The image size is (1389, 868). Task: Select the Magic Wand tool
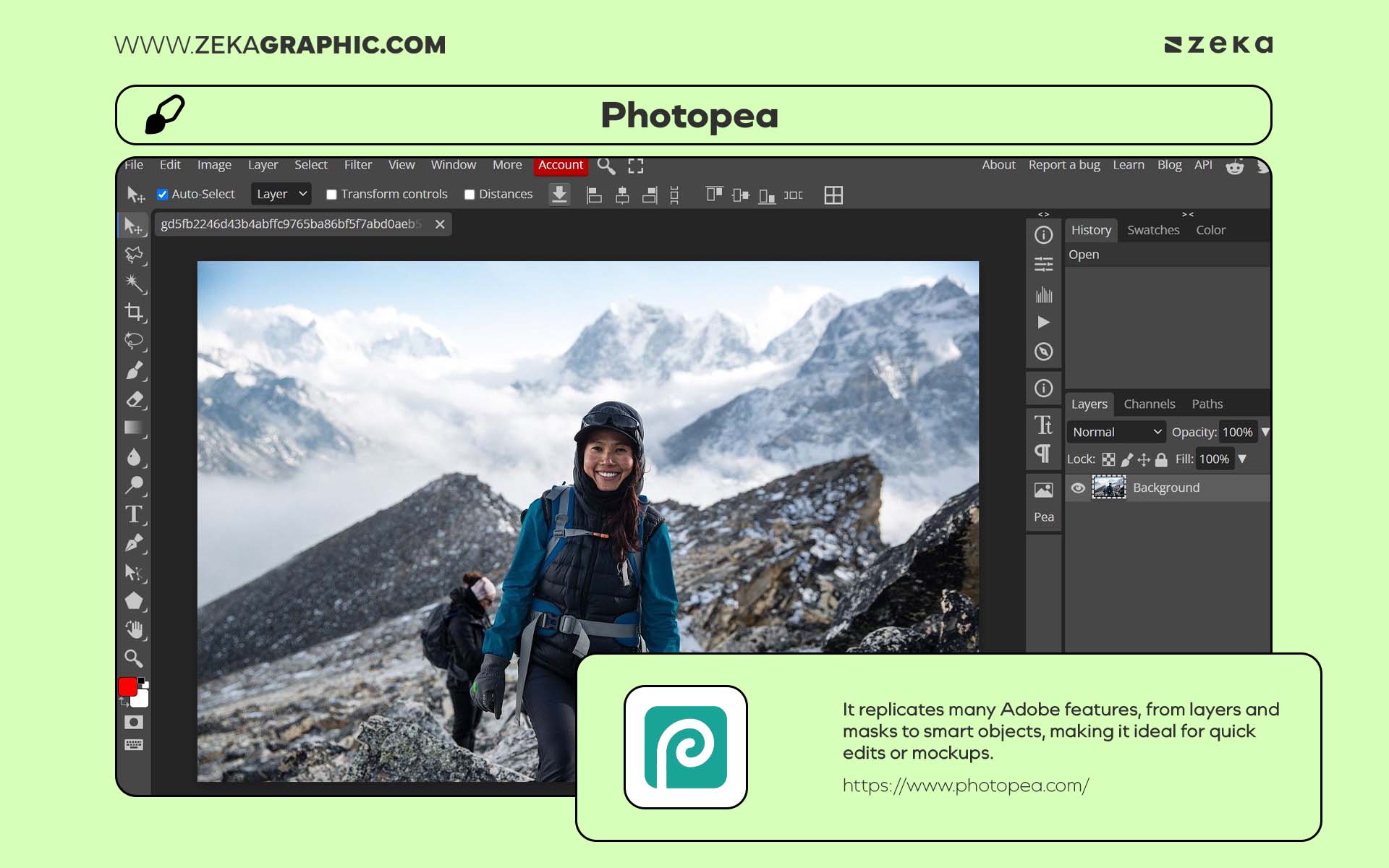click(134, 284)
